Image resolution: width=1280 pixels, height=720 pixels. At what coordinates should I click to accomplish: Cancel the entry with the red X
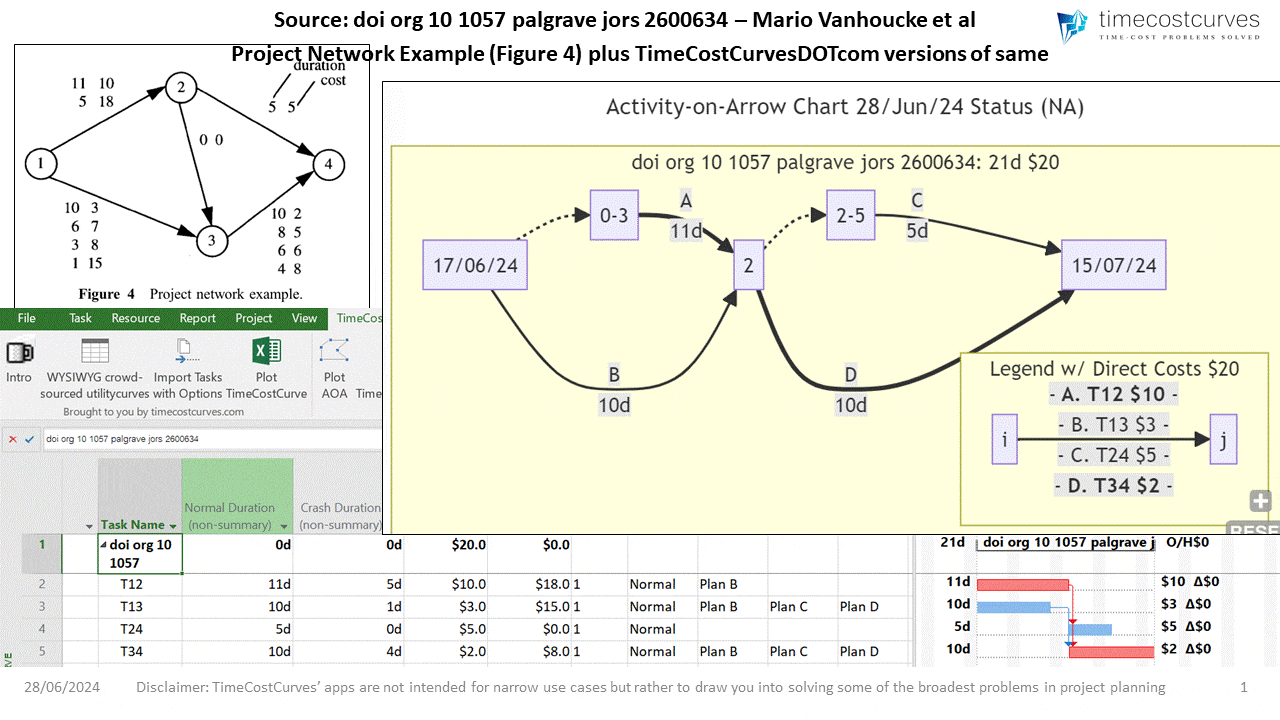tap(12, 439)
